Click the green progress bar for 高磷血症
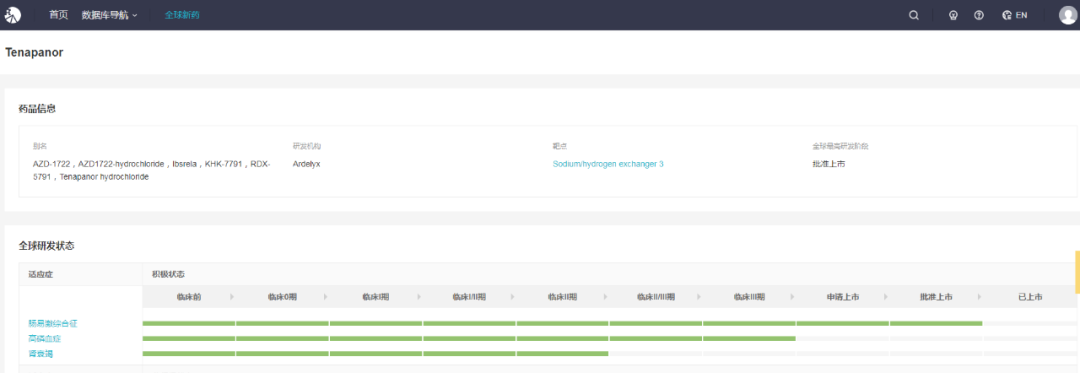The height and width of the screenshot is (373, 1080). (x=469, y=339)
